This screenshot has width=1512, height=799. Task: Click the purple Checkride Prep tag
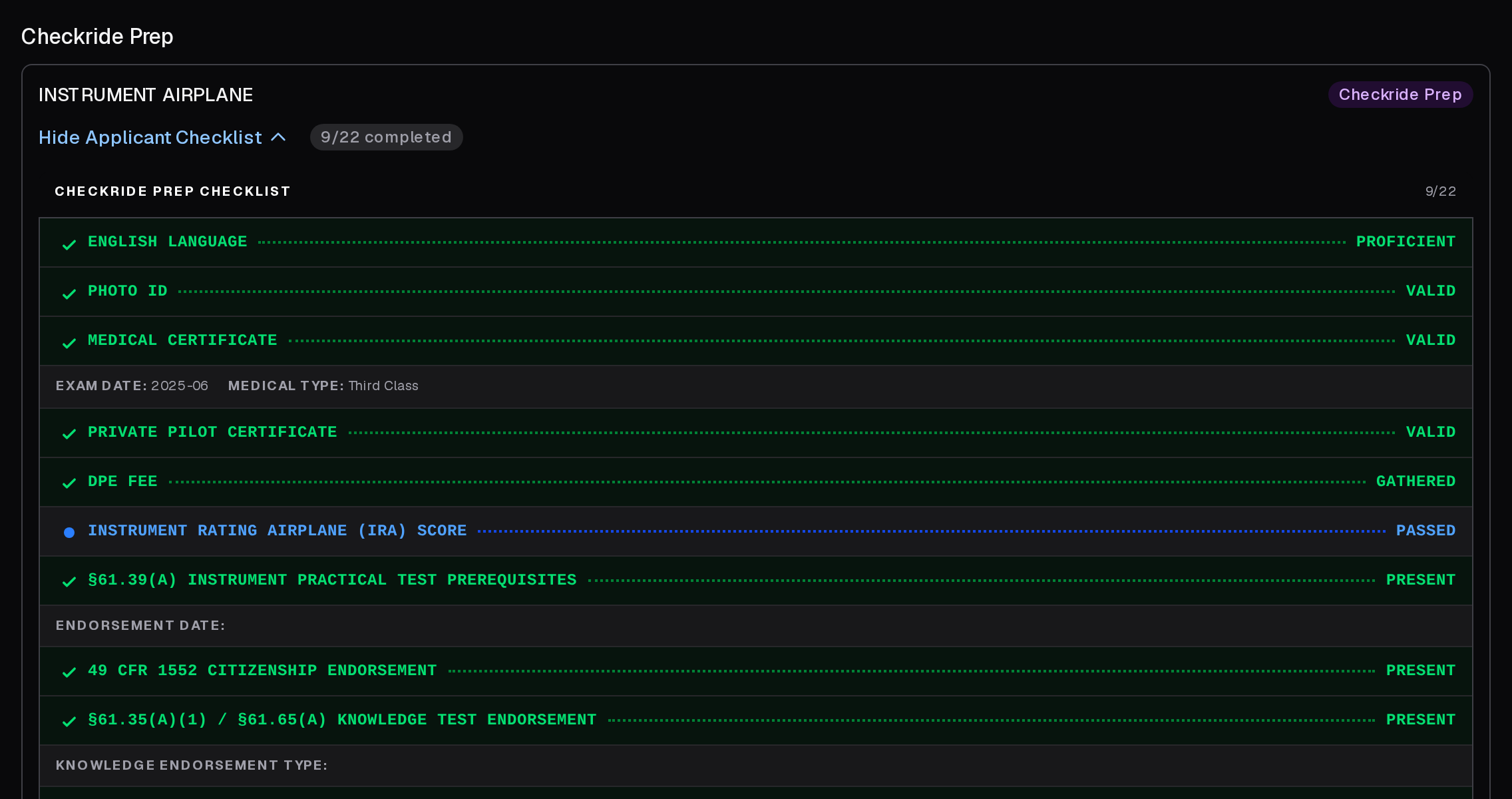pos(1400,95)
